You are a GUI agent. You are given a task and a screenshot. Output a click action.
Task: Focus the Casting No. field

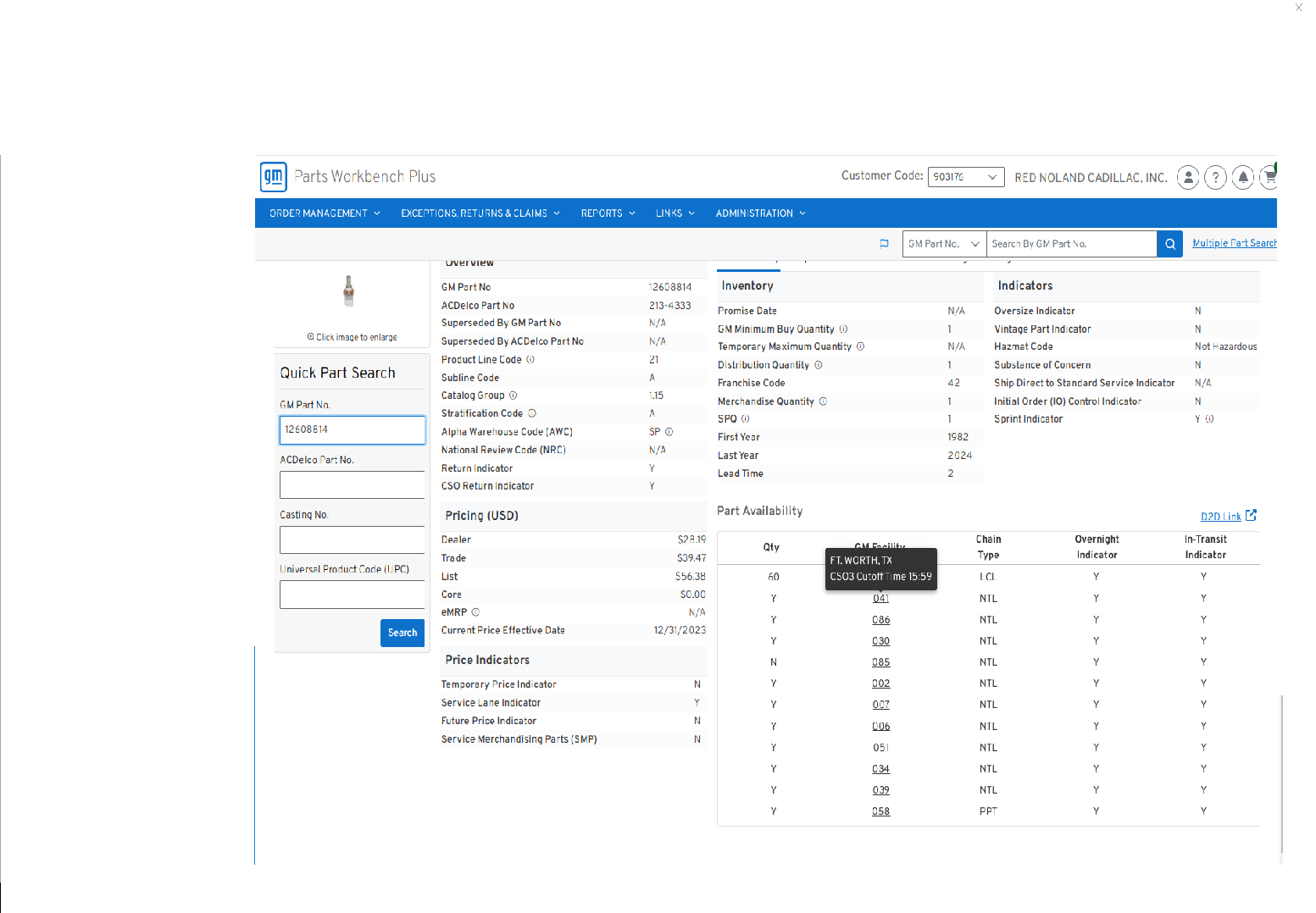point(353,540)
